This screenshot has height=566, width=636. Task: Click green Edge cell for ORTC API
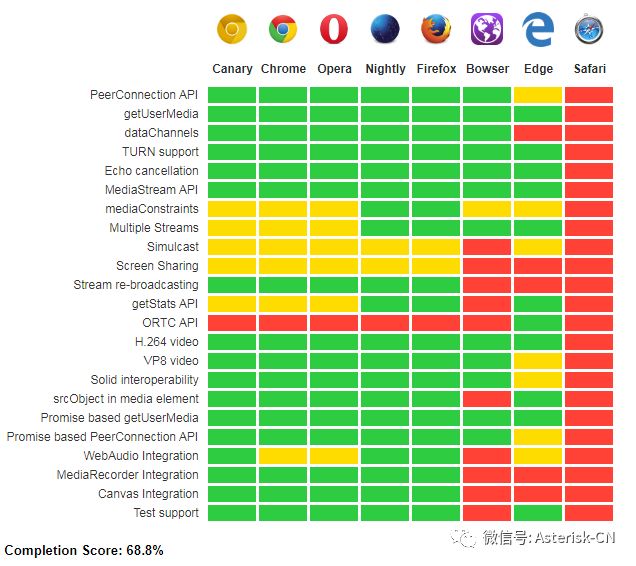tap(538, 323)
